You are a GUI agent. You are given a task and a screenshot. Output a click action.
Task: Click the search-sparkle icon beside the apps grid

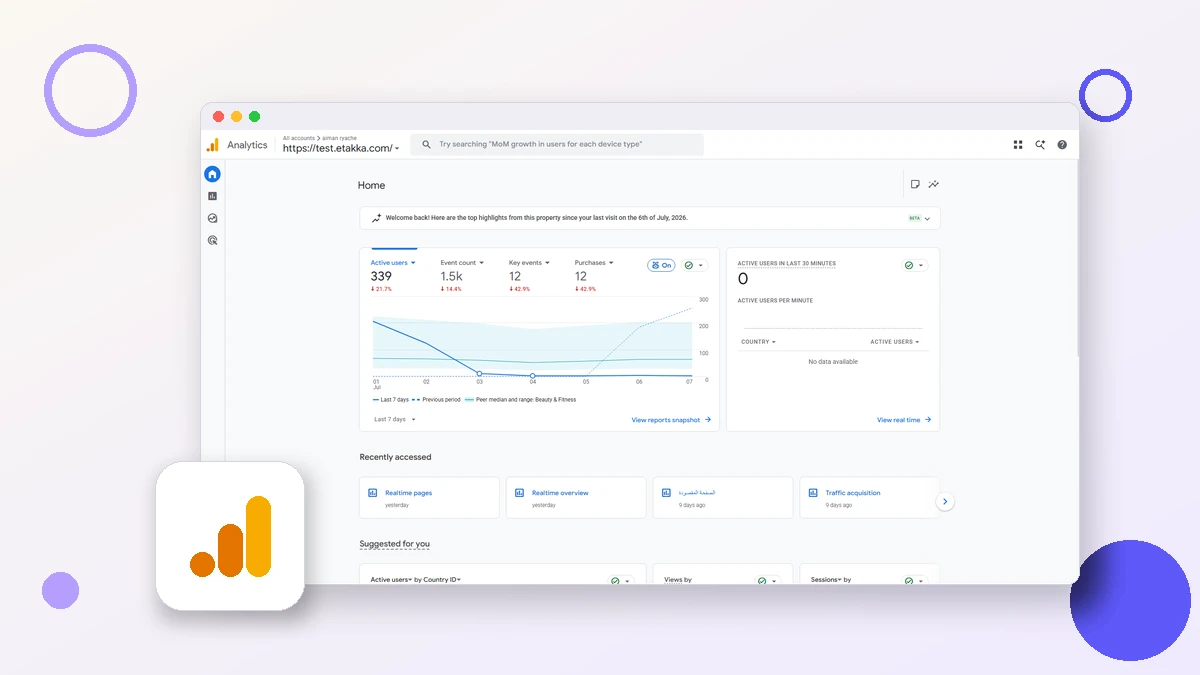point(1040,145)
